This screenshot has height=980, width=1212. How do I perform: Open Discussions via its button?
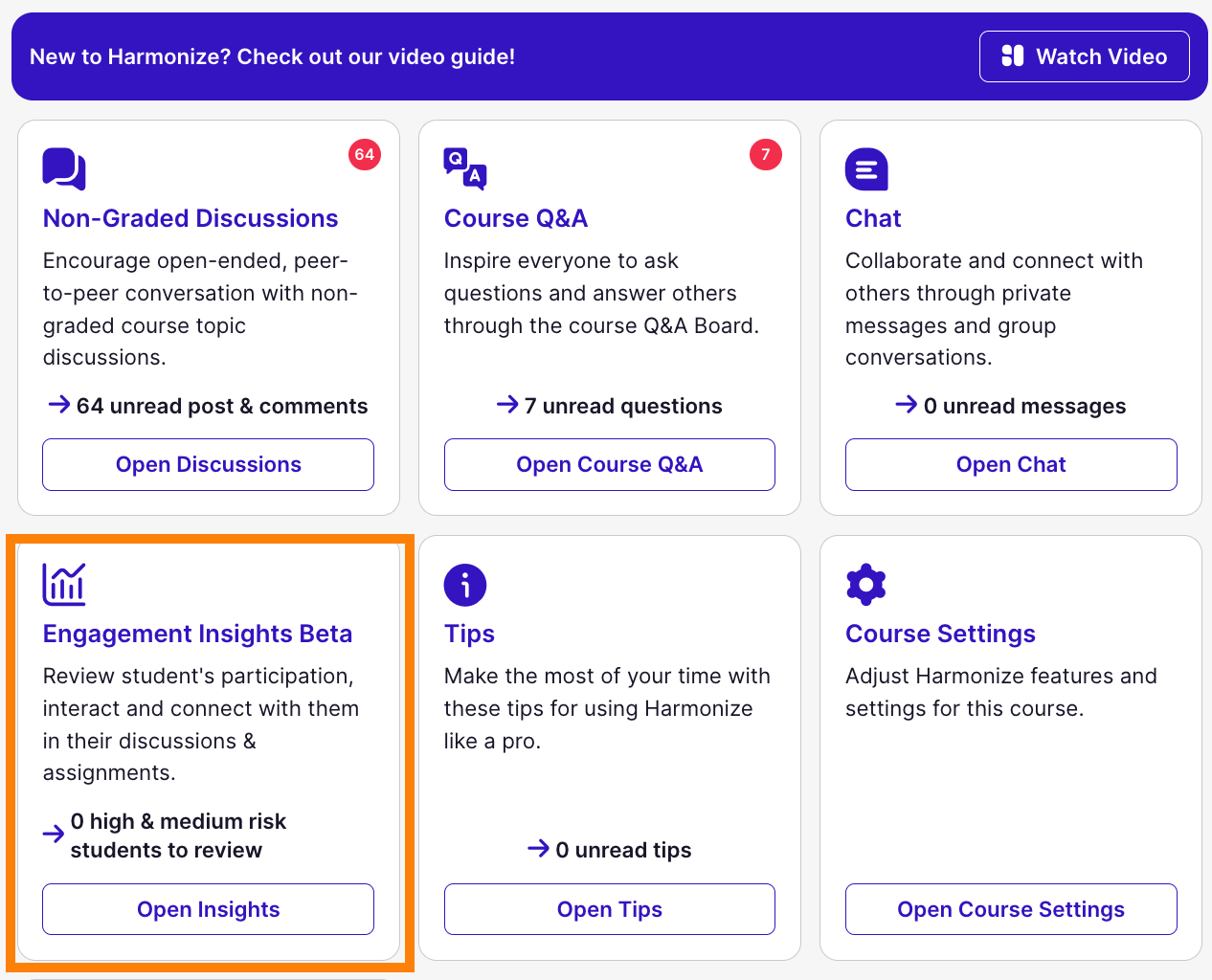[208, 464]
